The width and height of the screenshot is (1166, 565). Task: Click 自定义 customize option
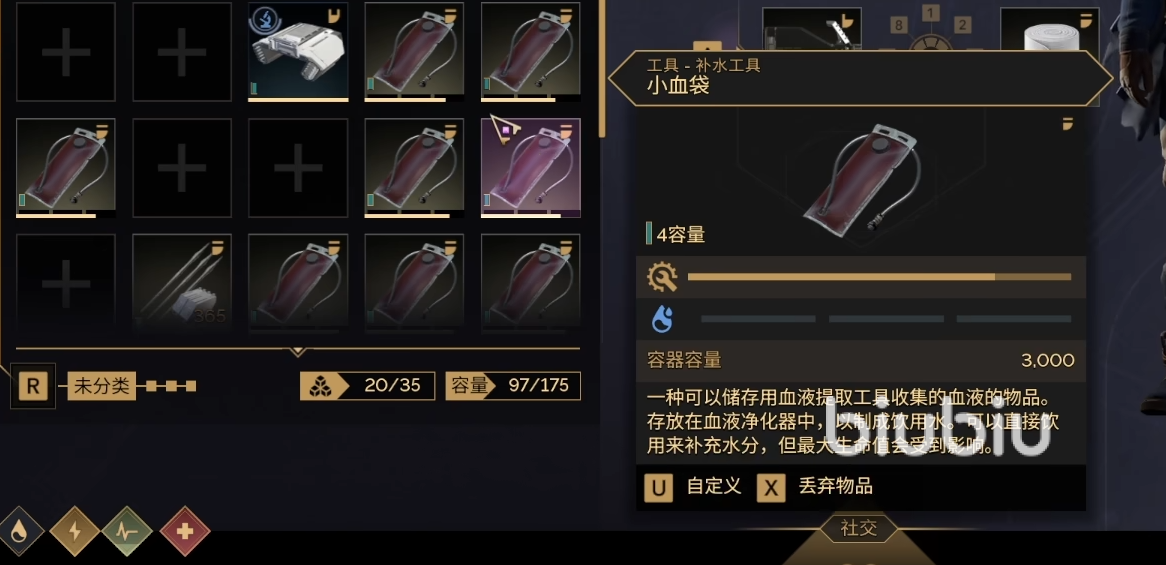714,487
